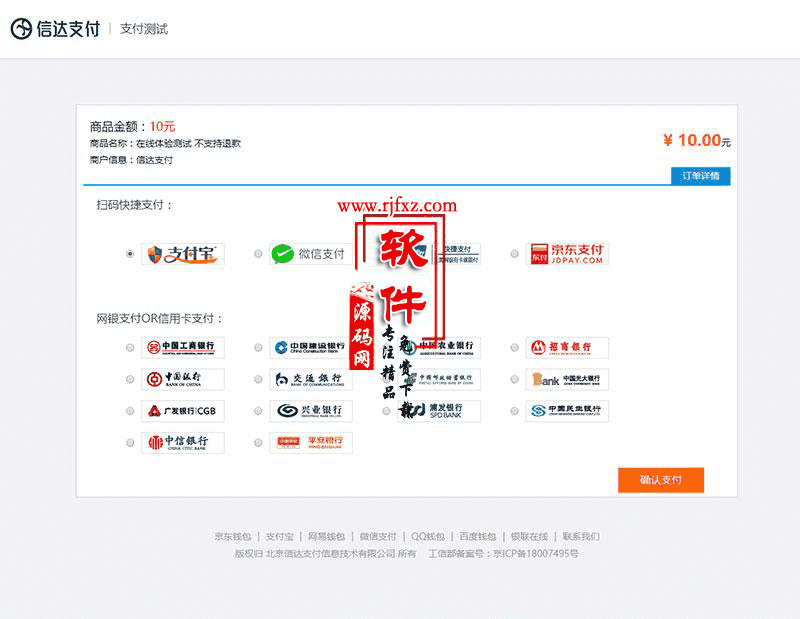
Task: Click the 商品金额:10元 text
Action: (x=133, y=126)
